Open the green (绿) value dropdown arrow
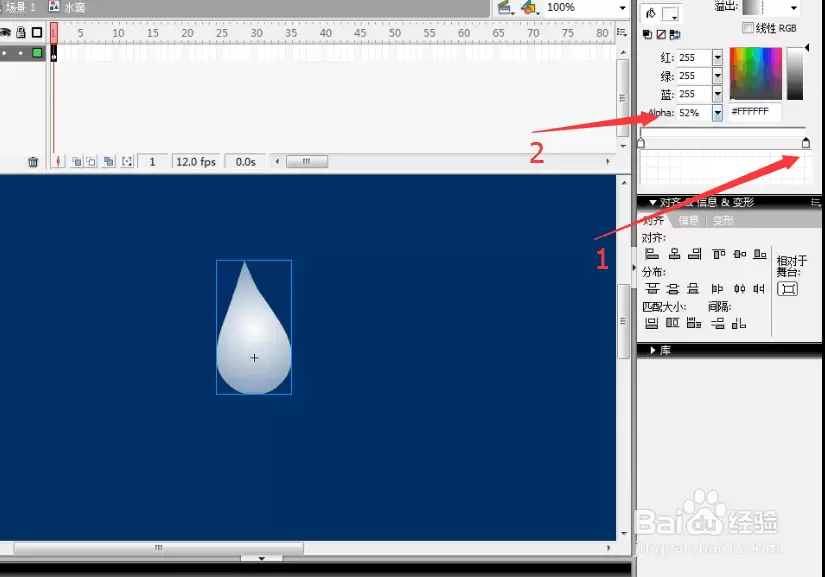The image size is (825, 577). click(x=717, y=76)
